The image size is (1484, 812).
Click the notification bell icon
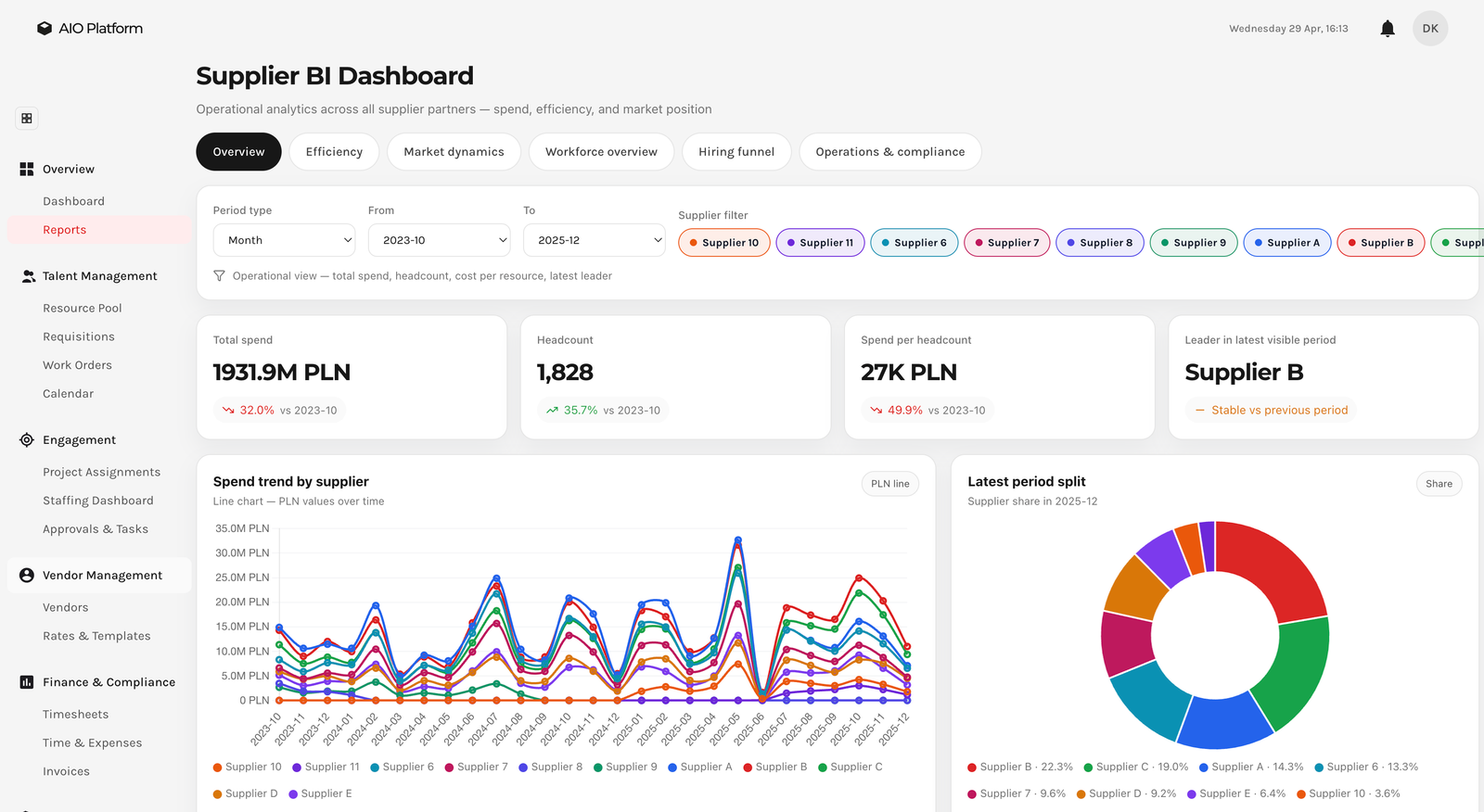click(x=1388, y=29)
